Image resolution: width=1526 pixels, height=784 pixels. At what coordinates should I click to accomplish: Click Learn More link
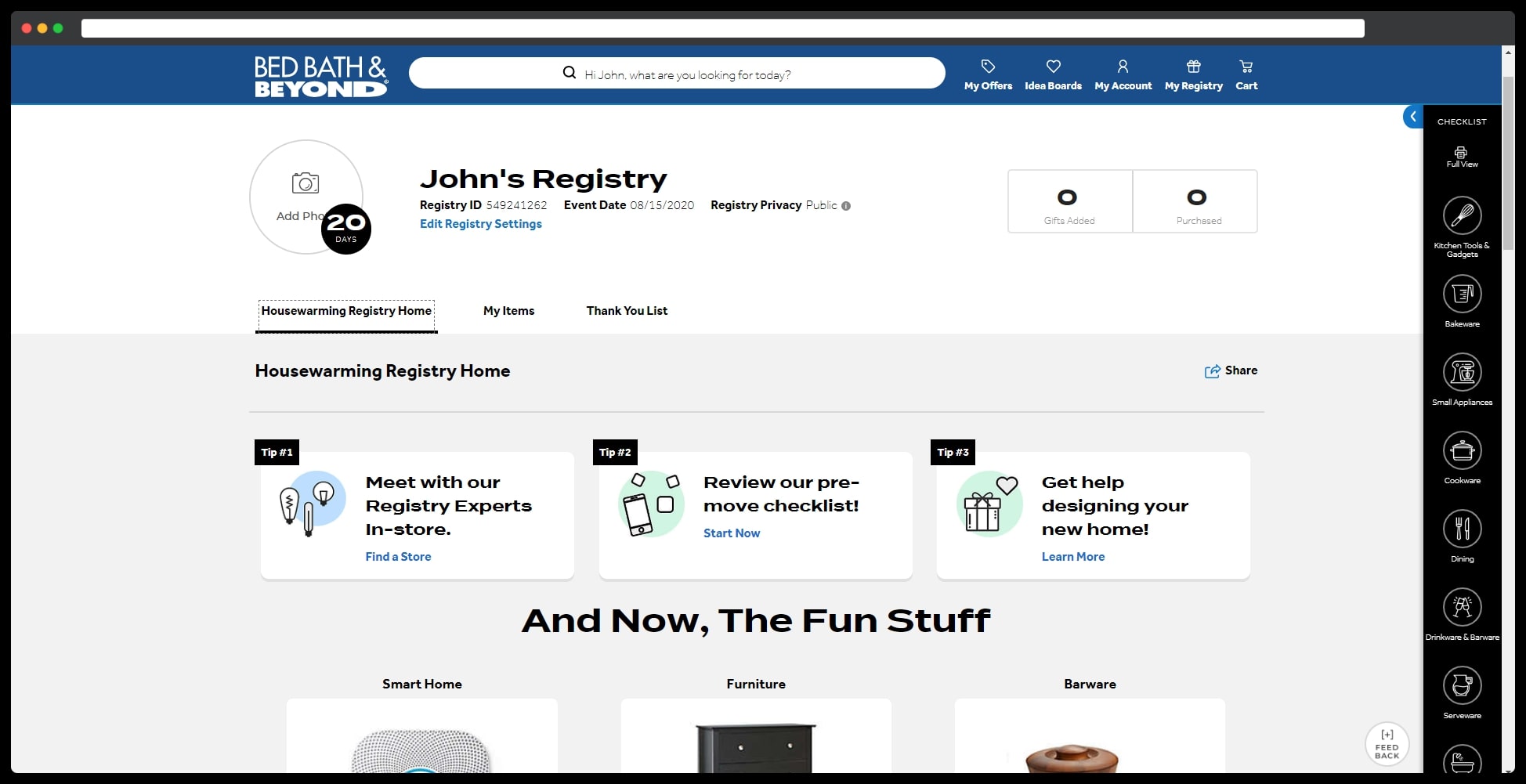click(1073, 557)
